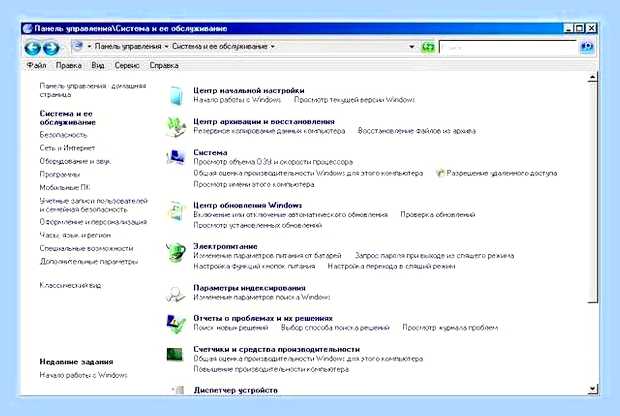Viewport: 620px width, 416px height.
Task: Click the Счетчики и средства производительности icon
Action: 175,354
